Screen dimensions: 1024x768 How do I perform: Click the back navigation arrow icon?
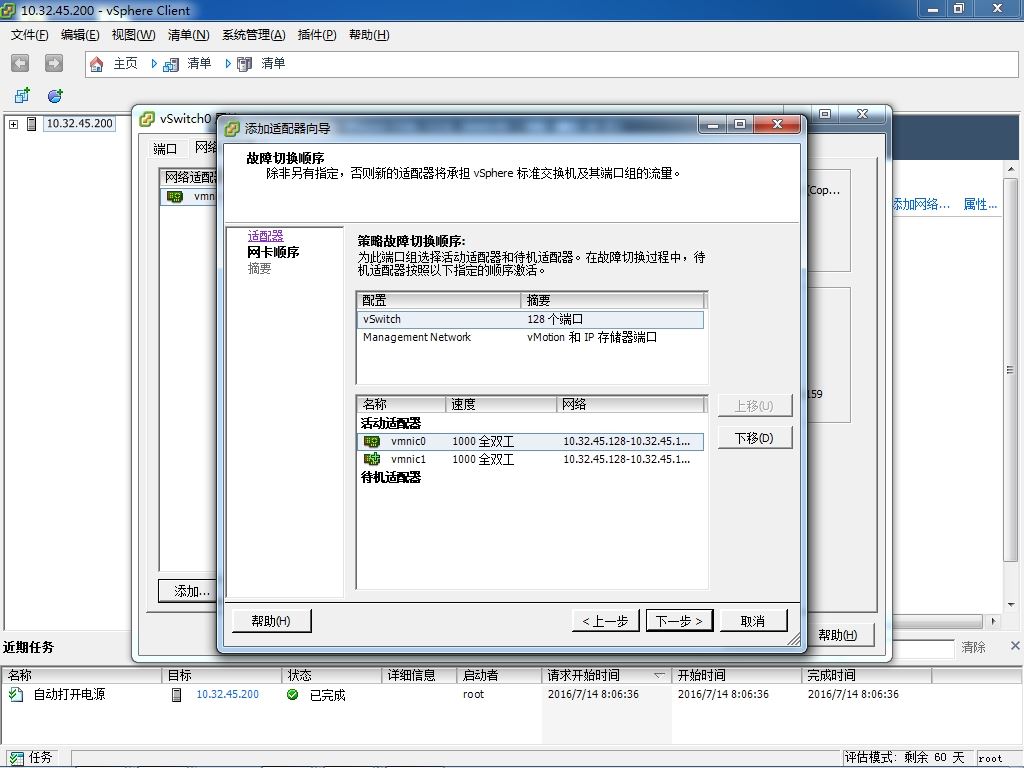[x=20, y=63]
